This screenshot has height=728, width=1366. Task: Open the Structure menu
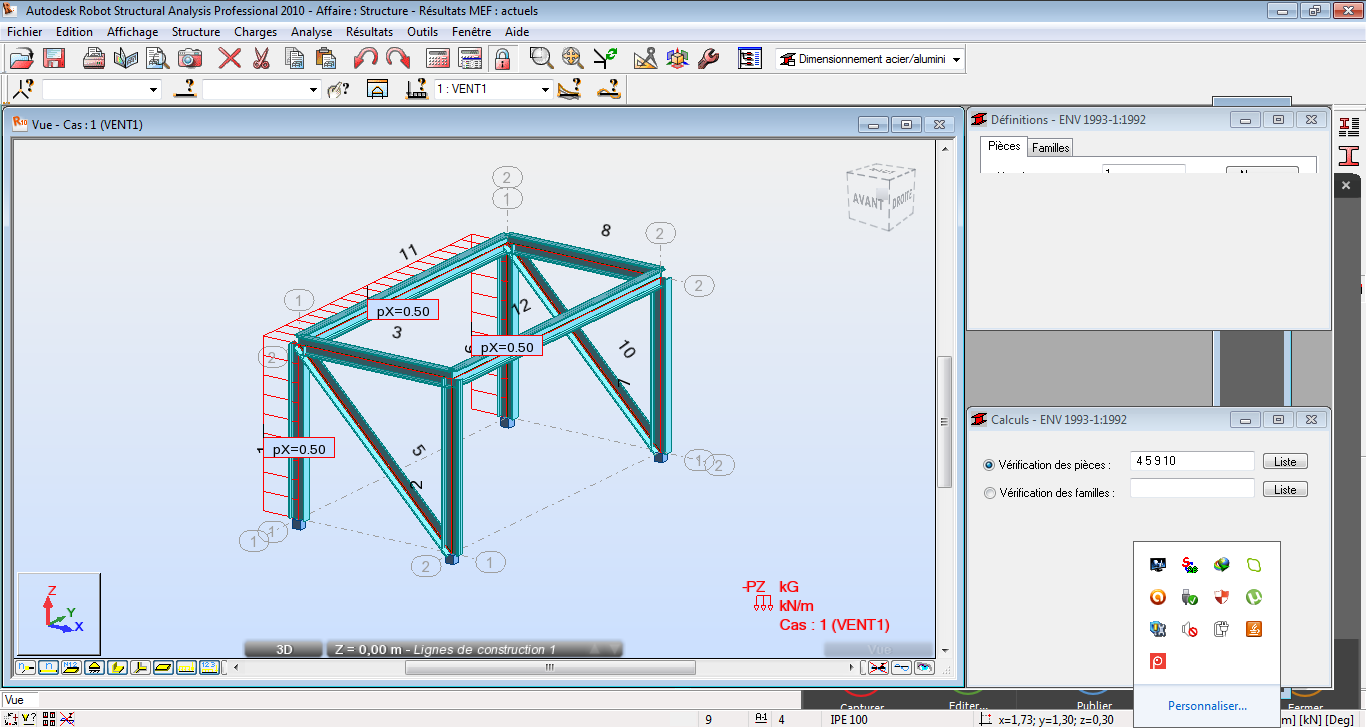click(196, 32)
